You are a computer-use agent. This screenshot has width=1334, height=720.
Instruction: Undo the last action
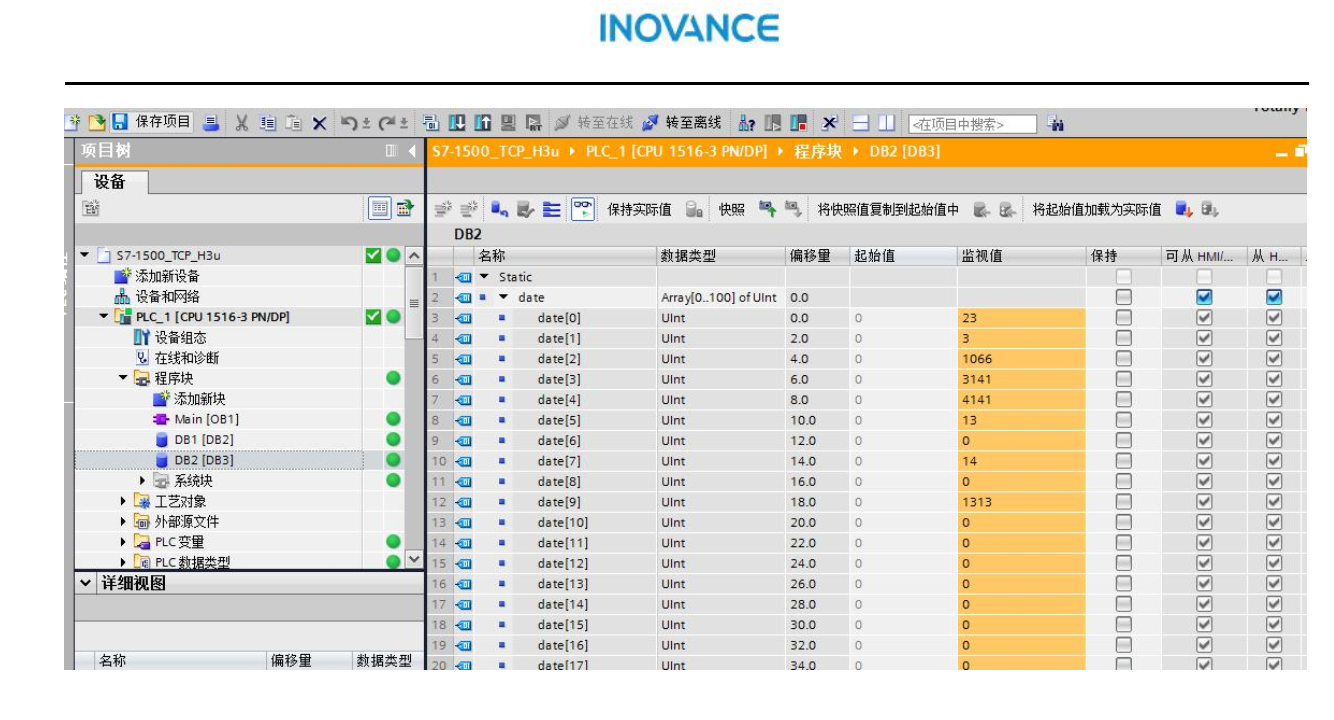click(349, 123)
